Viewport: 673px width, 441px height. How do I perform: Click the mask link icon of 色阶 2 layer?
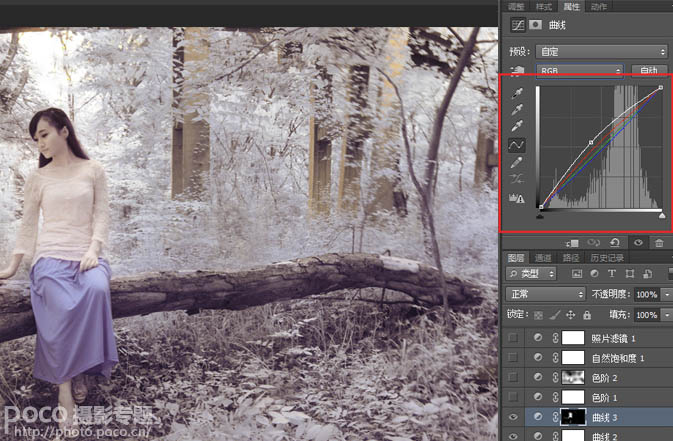coord(555,377)
